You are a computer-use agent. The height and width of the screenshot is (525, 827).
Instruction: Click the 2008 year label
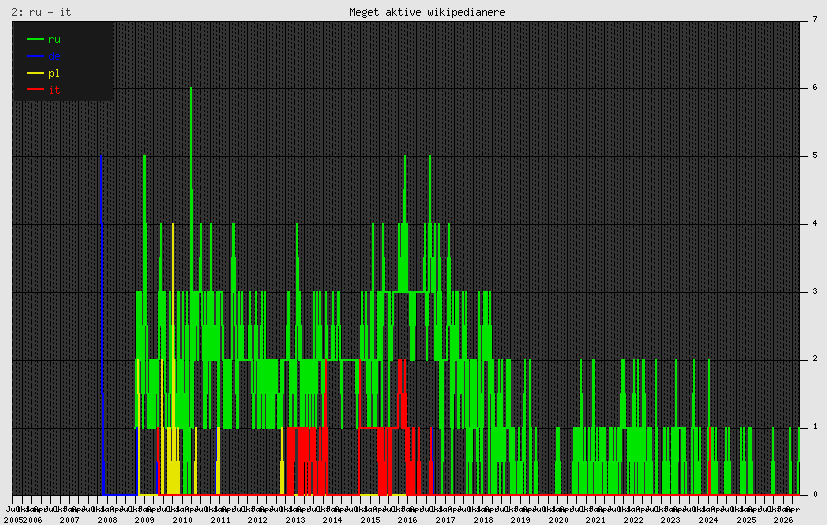pos(107,520)
